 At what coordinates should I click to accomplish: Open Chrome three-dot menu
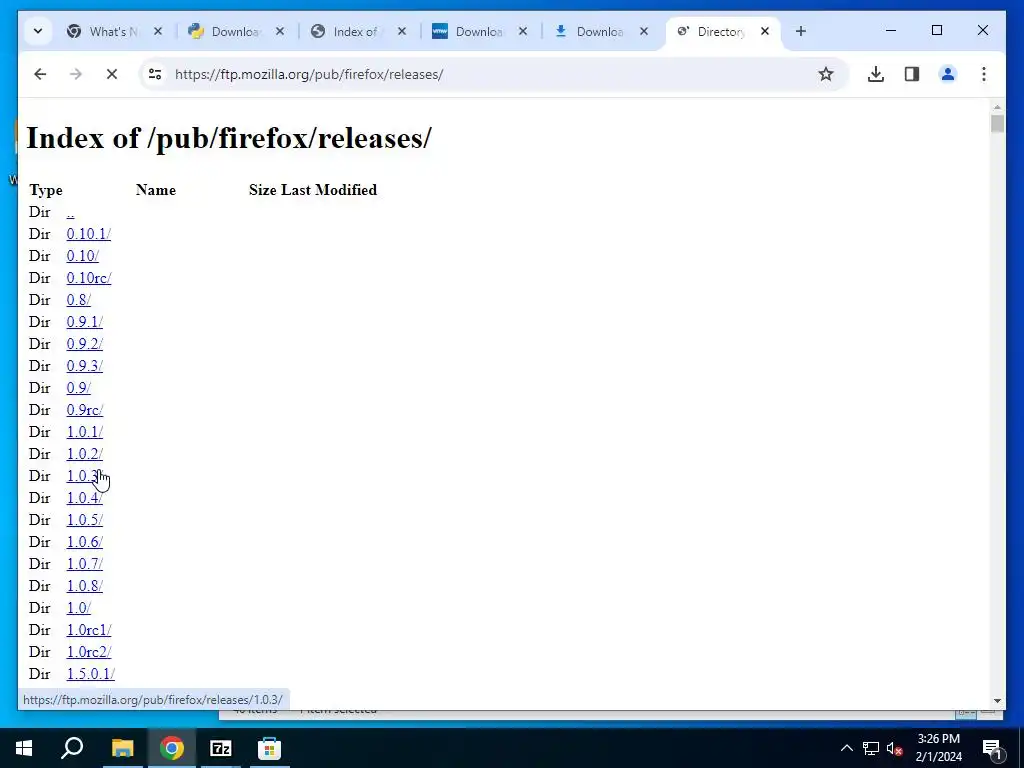(984, 74)
